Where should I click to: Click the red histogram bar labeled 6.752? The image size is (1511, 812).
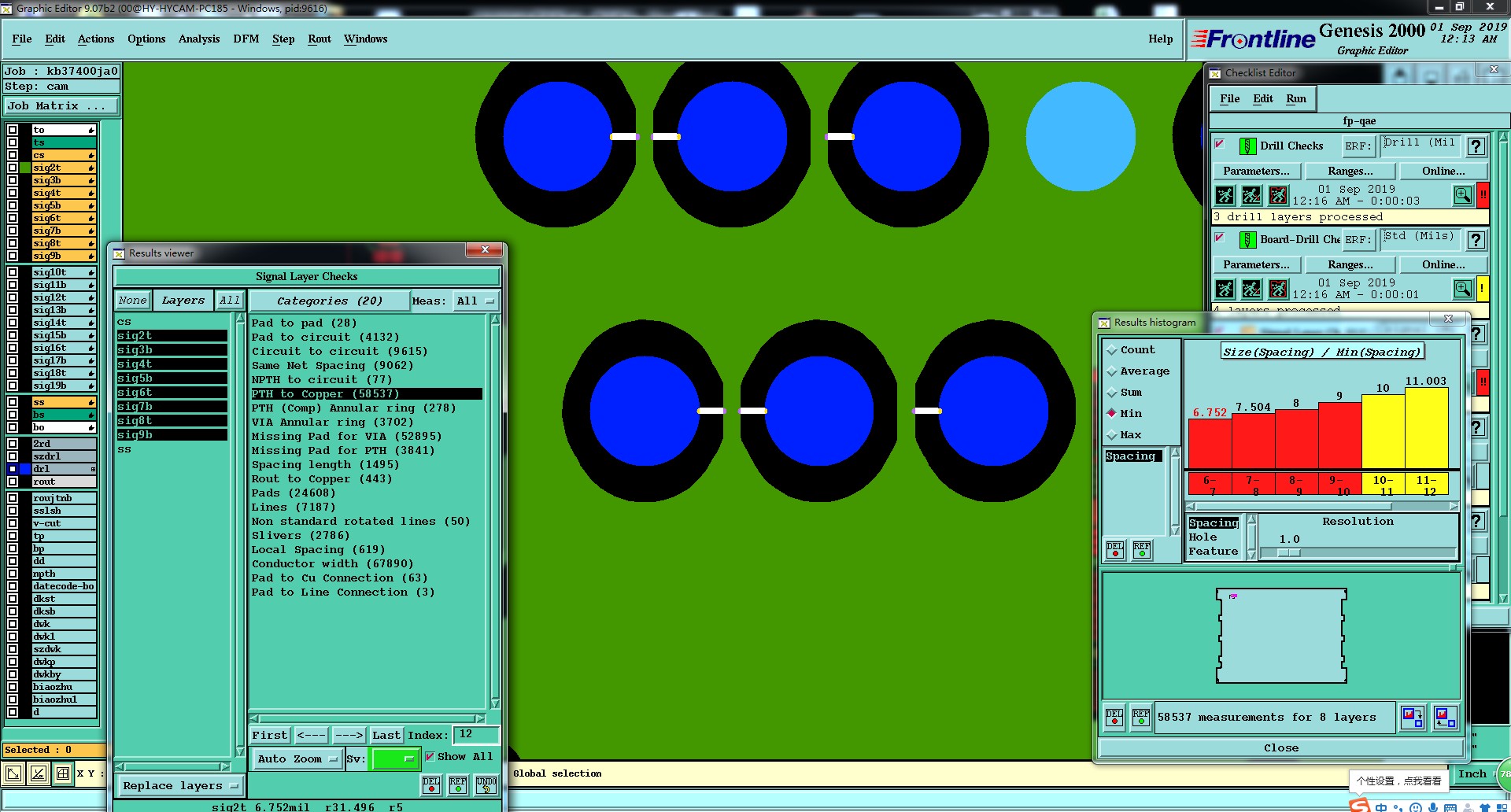click(1210, 444)
